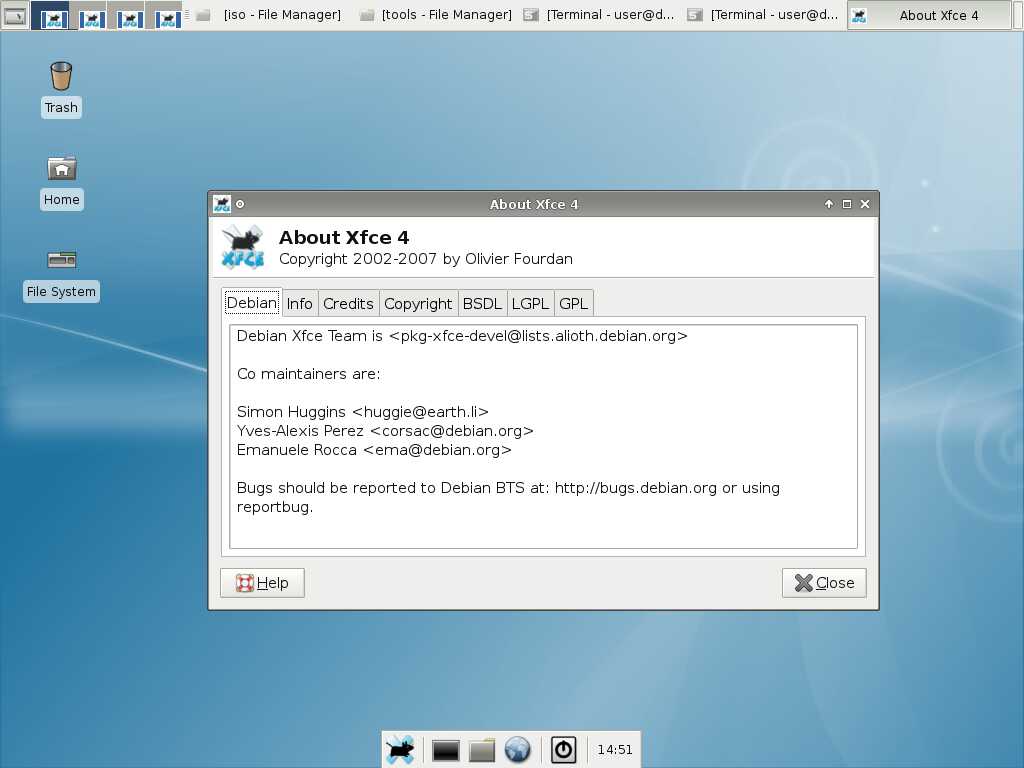Click the line 'Emanuele Rocca <ema@debian.org>'

click(374, 450)
